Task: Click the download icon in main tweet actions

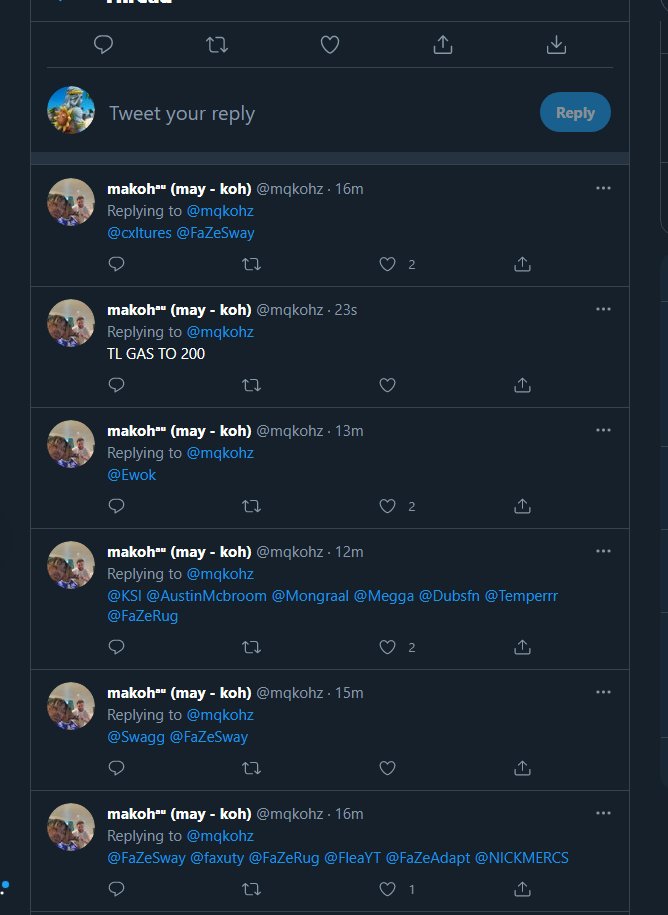Action: [x=557, y=45]
